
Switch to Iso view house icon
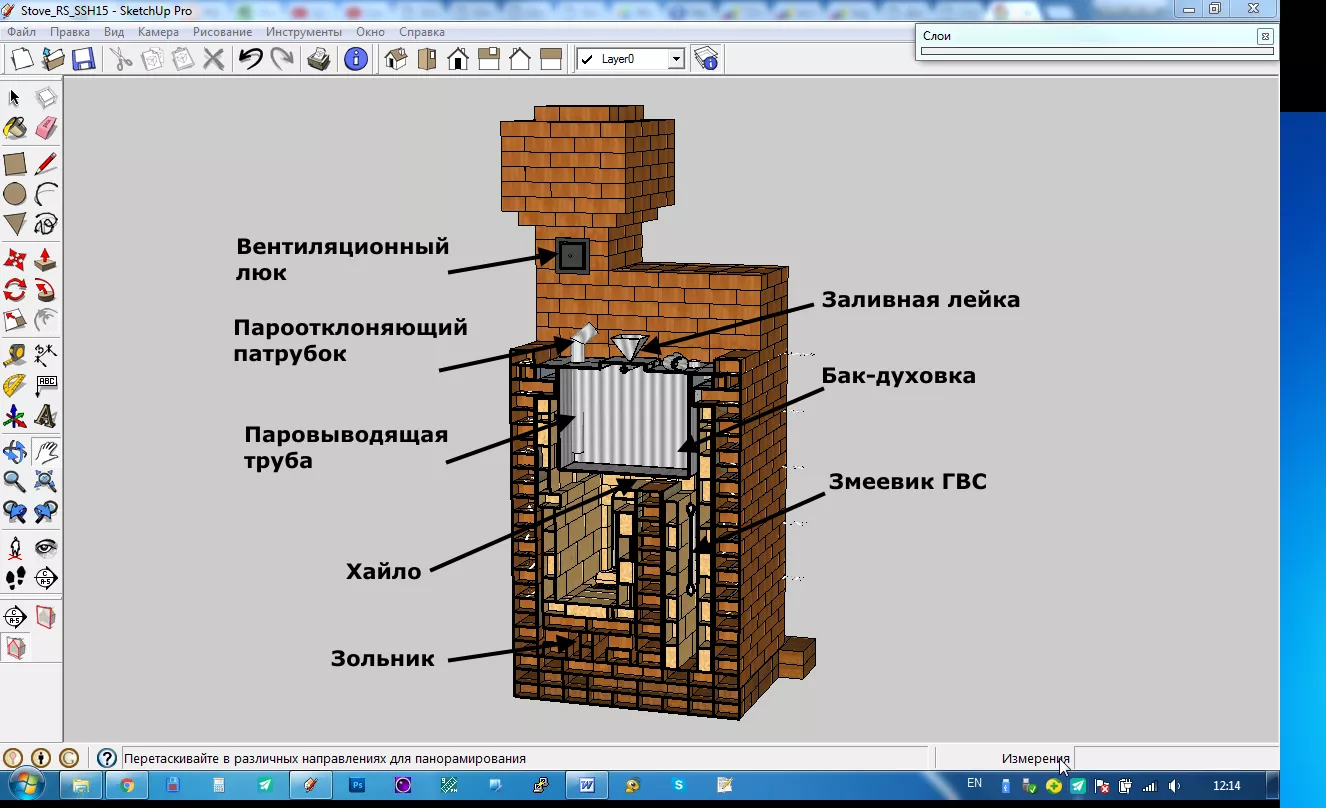coord(396,59)
